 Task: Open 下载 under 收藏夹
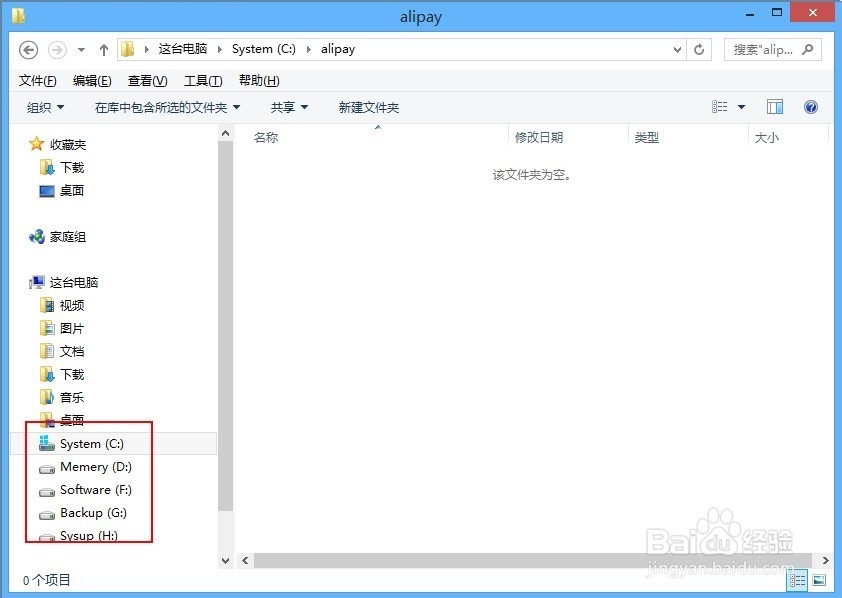(72, 167)
